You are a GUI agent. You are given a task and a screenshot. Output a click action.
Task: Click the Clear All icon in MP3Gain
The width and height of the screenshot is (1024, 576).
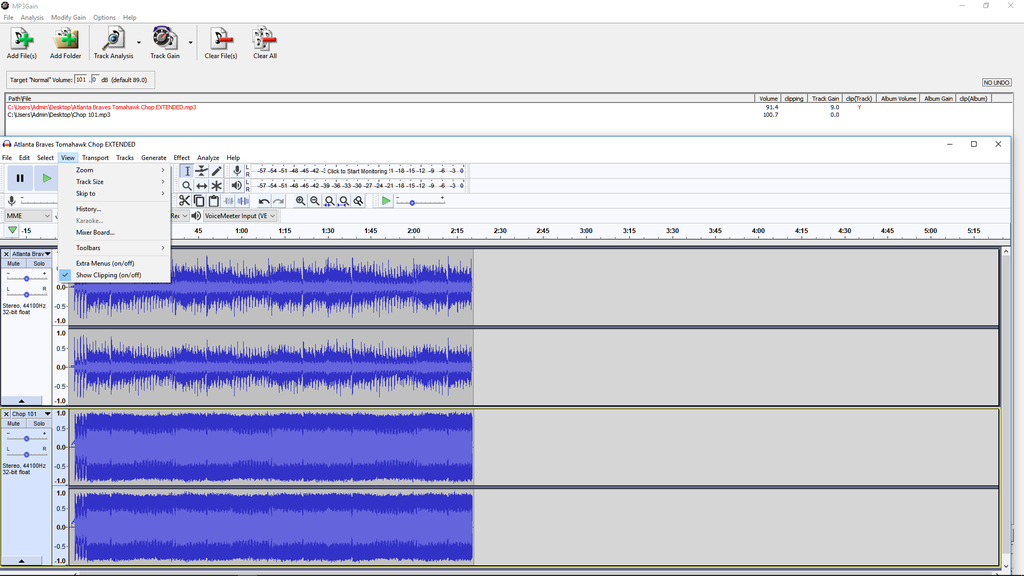click(x=264, y=43)
